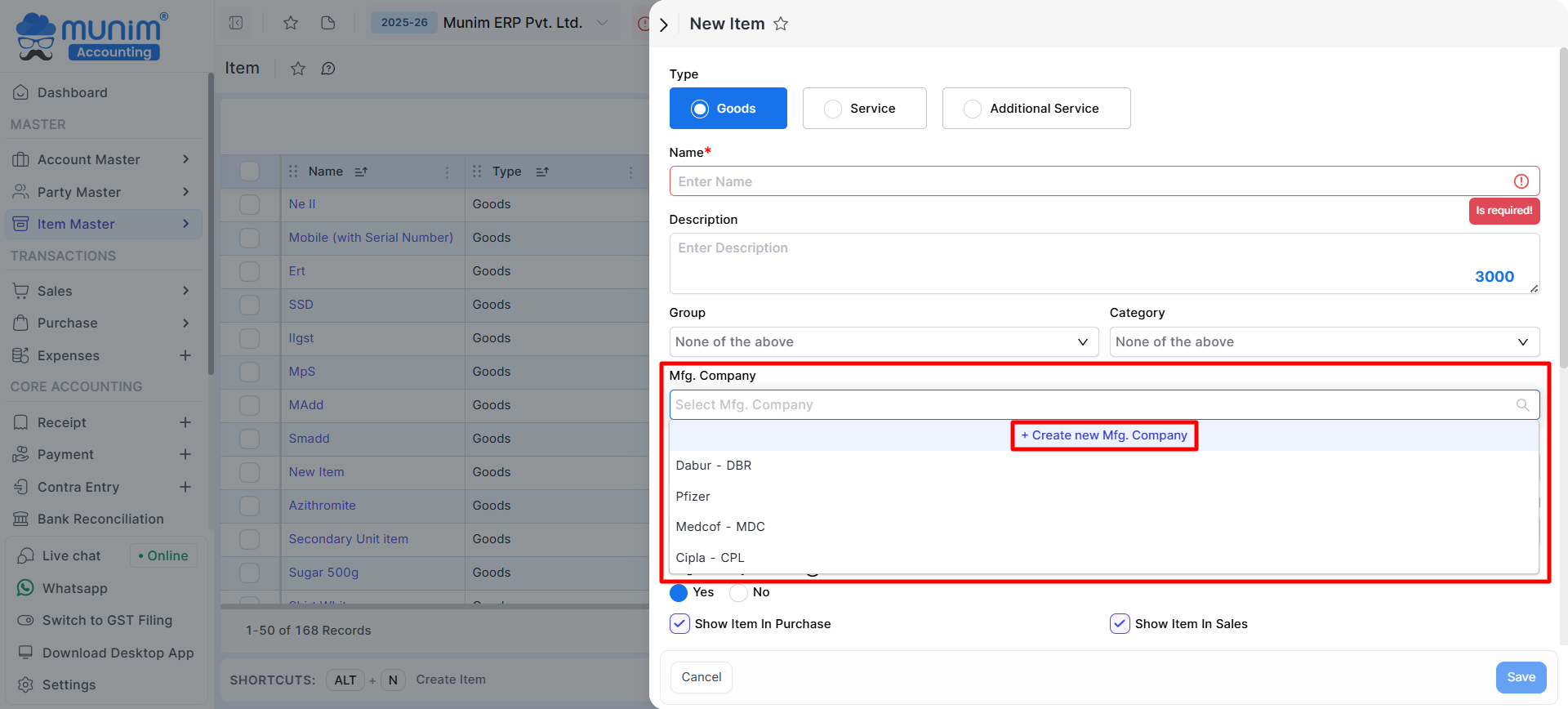Viewport: 1568px width, 709px height.
Task: Select the No radio option
Action: [739, 592]
